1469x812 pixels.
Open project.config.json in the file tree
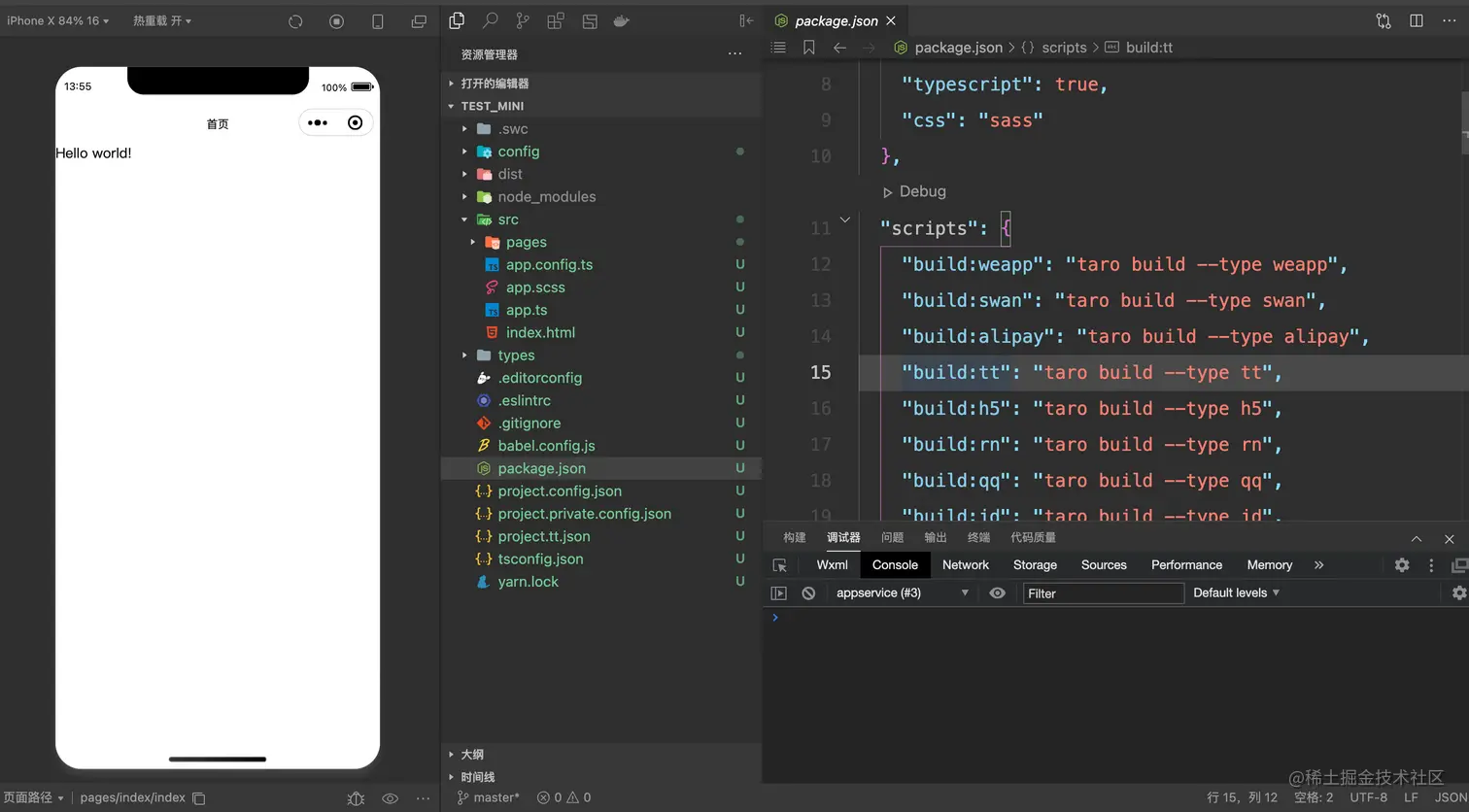(x=560, y=491)
